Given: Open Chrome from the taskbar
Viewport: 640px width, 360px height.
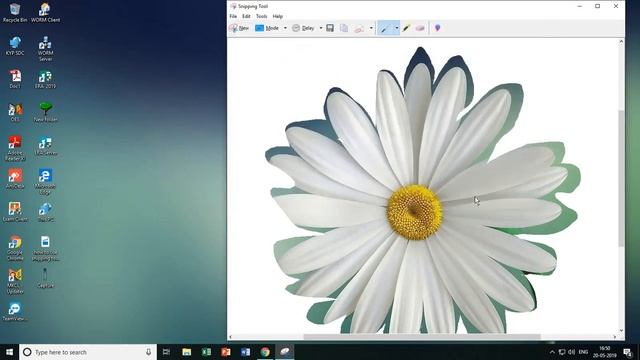Looking at the screenshot, I should (x=265, y=352).
